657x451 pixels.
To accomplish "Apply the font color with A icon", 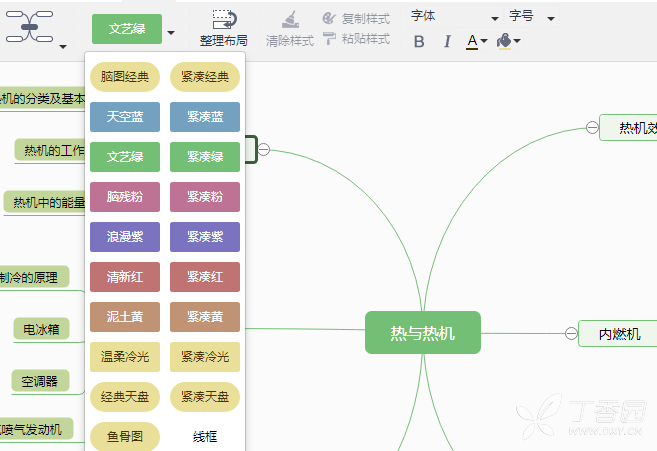I will 472,41.
